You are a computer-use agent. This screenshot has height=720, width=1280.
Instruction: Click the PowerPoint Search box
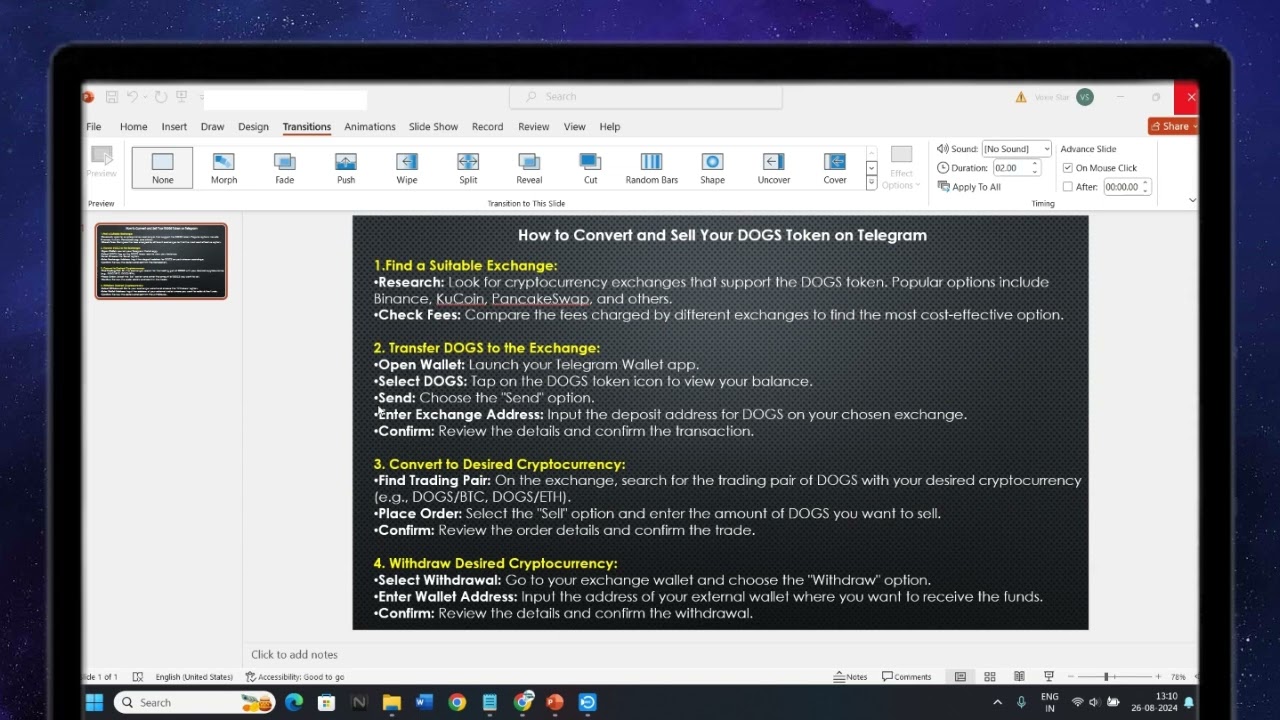(x=646, y=97)
